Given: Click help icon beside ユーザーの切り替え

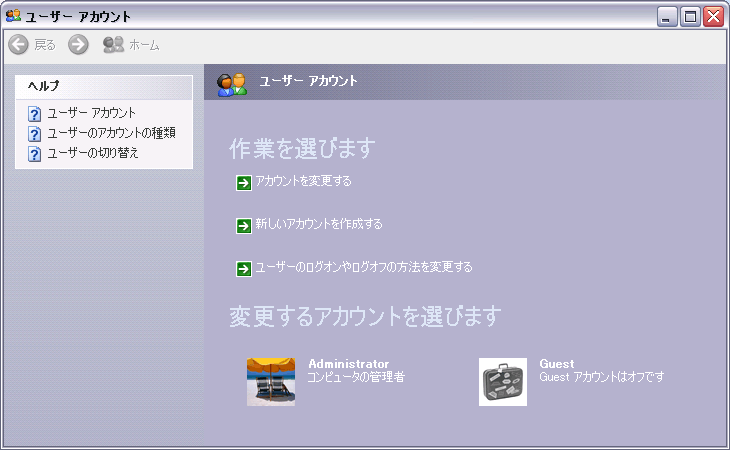Looking at the screenshot, I should tap(35, 154).
